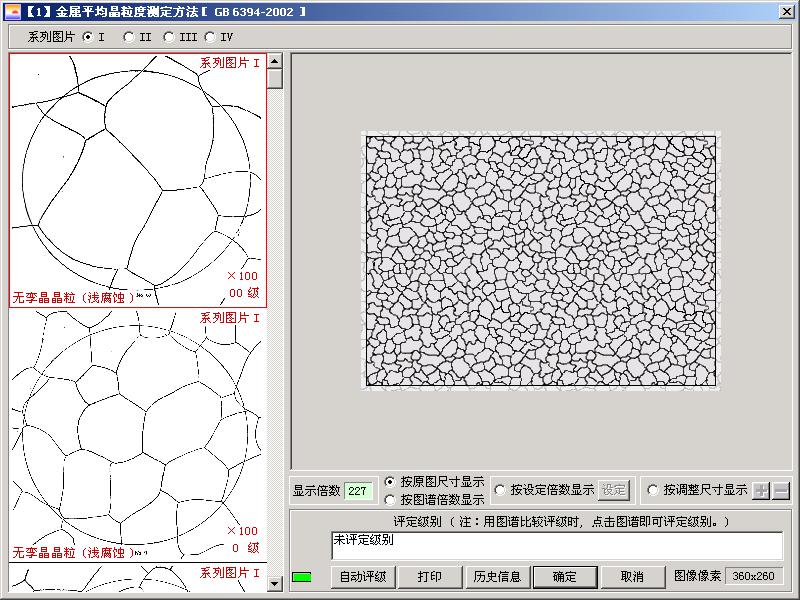Click the 自动评级 button

click(362, 577)
